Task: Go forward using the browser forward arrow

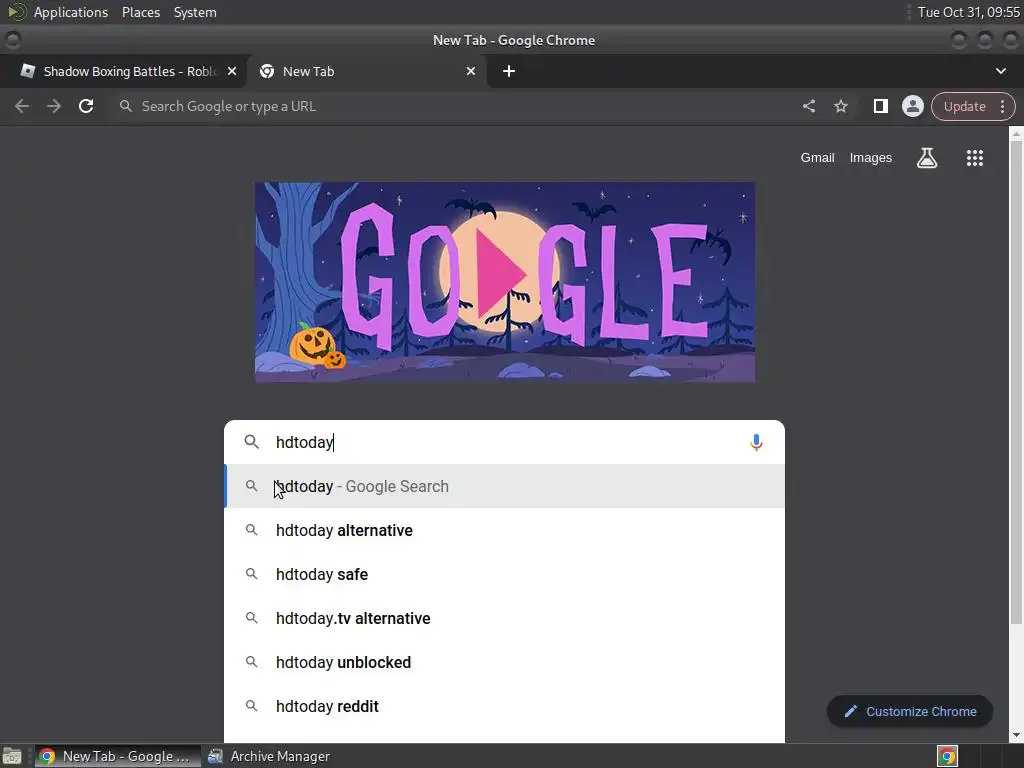Action: (54, 106)
